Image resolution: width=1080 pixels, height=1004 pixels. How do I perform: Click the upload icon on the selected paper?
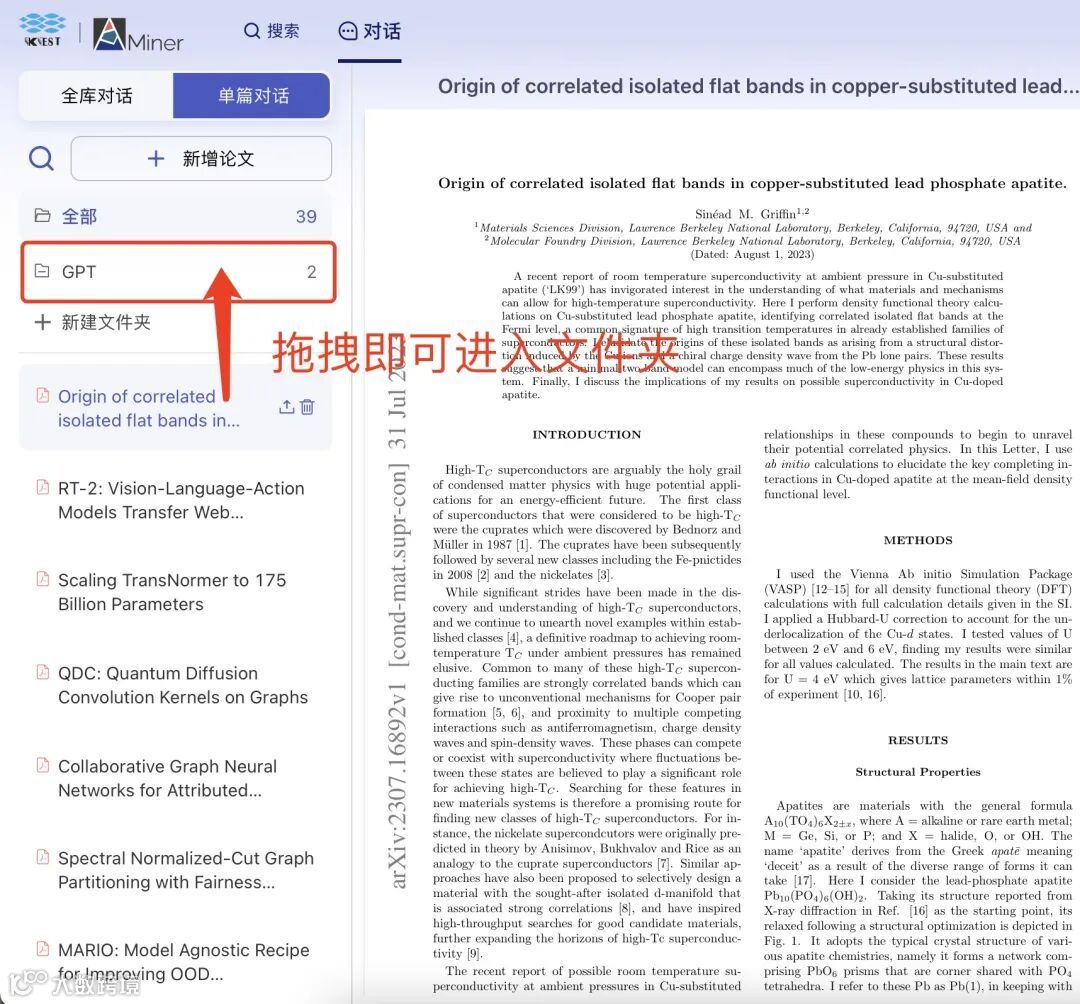[287, 407]
